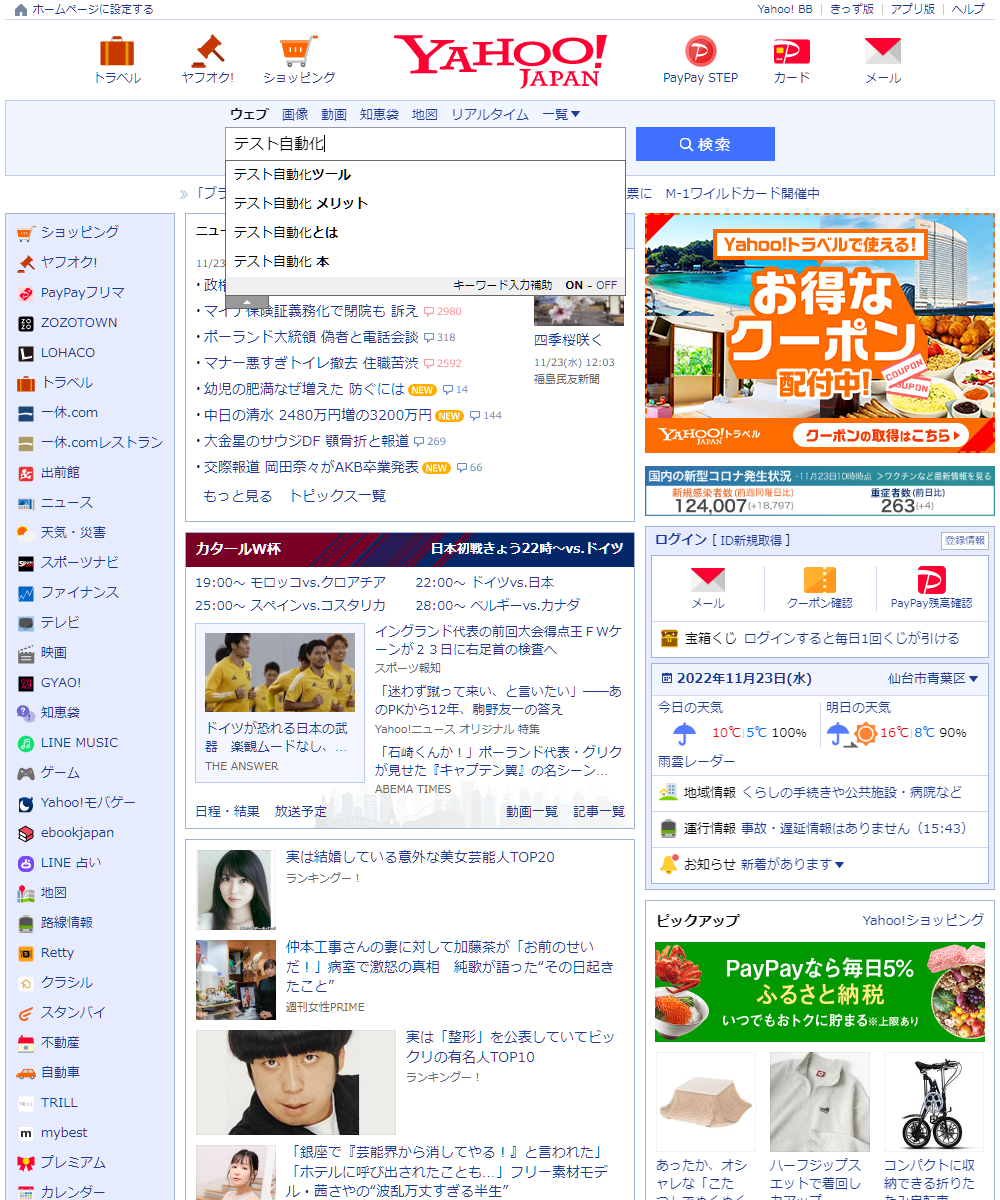Screen dimensions: 1000x1200
Task: Select suggestion テスト自動化 メリット
Action: click(x=425, y=203)
